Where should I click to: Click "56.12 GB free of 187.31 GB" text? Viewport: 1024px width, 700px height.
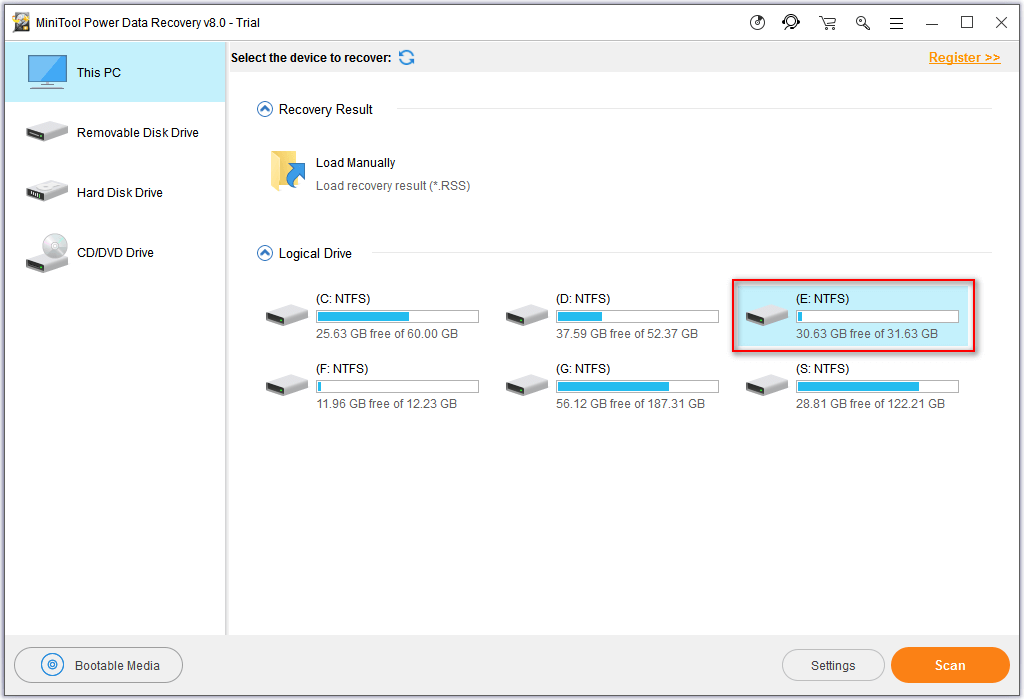[x=630, y=404]
